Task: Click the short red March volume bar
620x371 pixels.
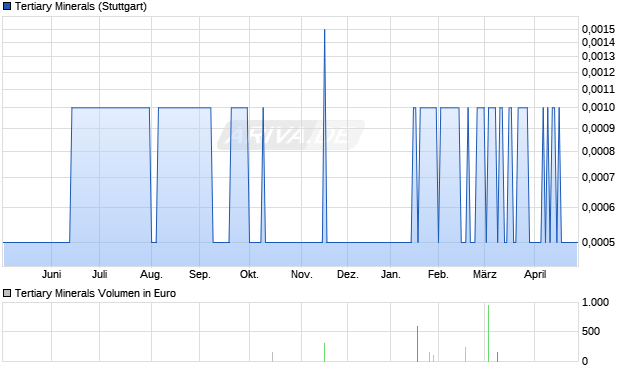Action: point(497,357)
